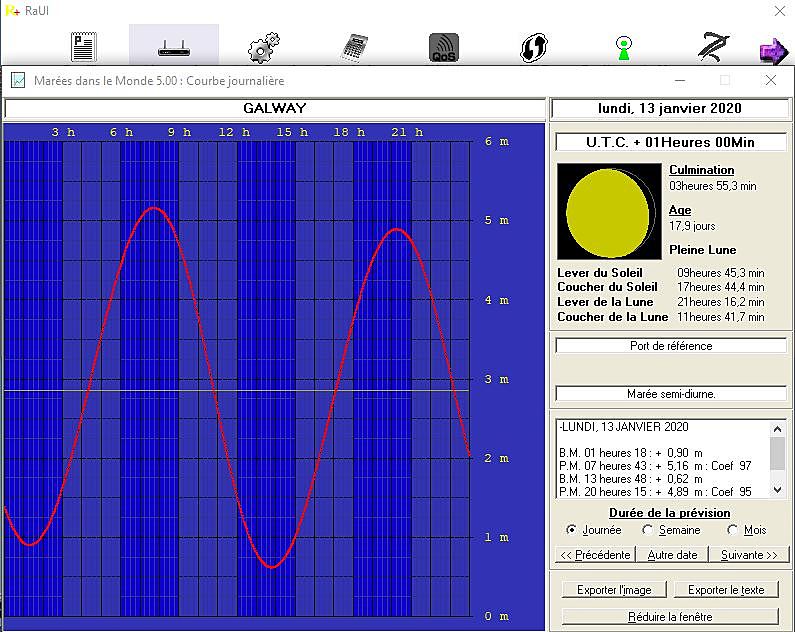Click the purple right arrow icon
The height and width of the screenshot is (632, 795).
pyautogui.click(x=773, y=51)
